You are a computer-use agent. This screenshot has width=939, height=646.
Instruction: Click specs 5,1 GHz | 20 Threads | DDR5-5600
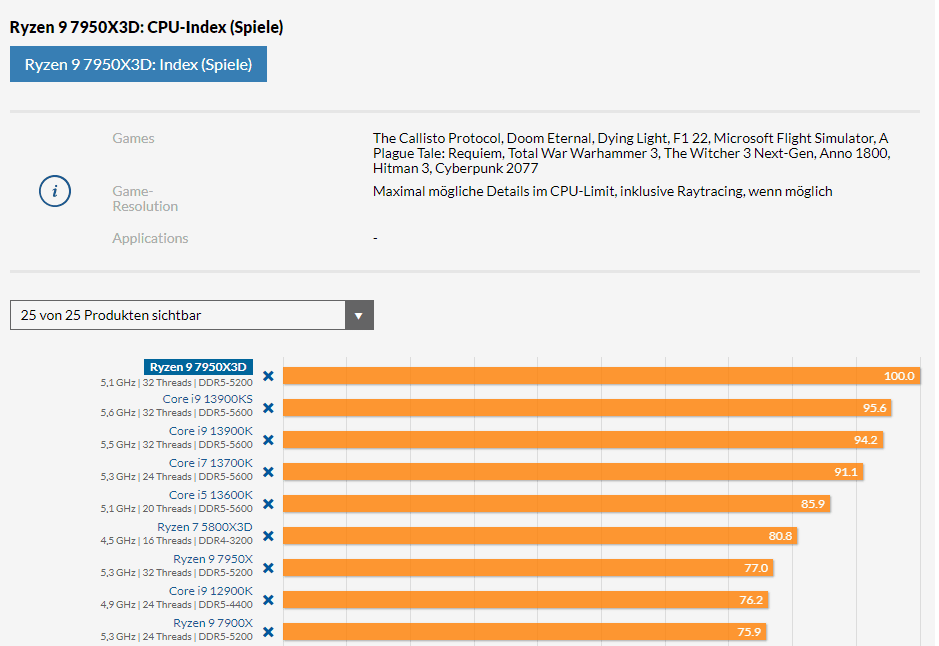(177, 509)
